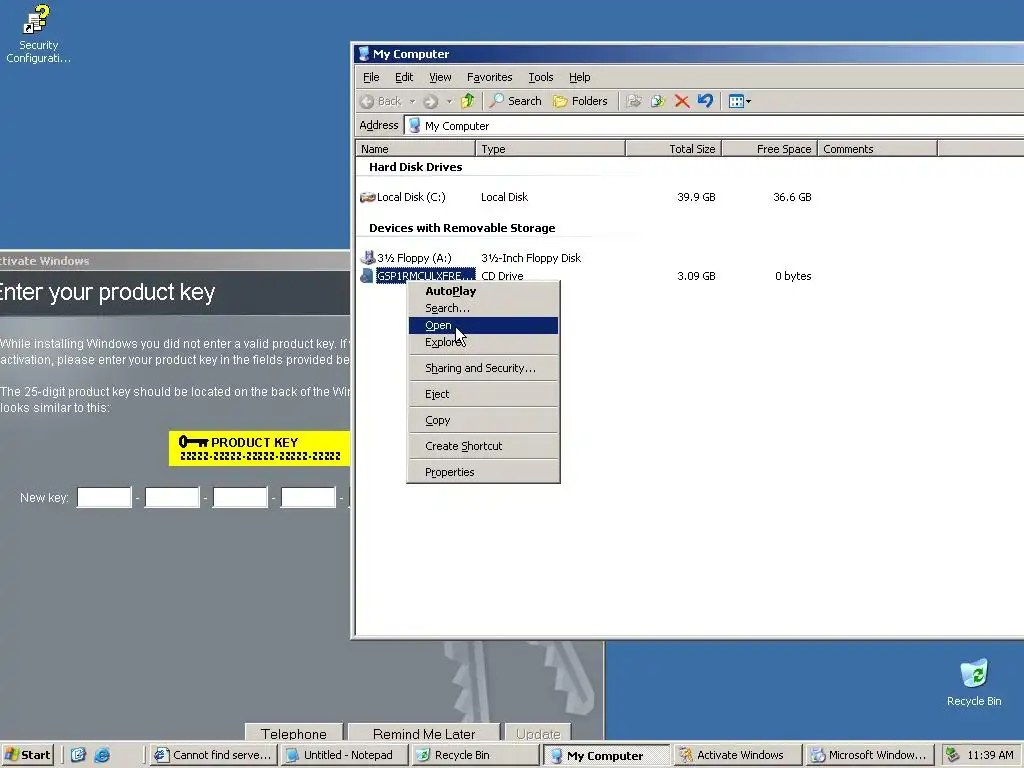Sort by the Name column header

point(415,149)
